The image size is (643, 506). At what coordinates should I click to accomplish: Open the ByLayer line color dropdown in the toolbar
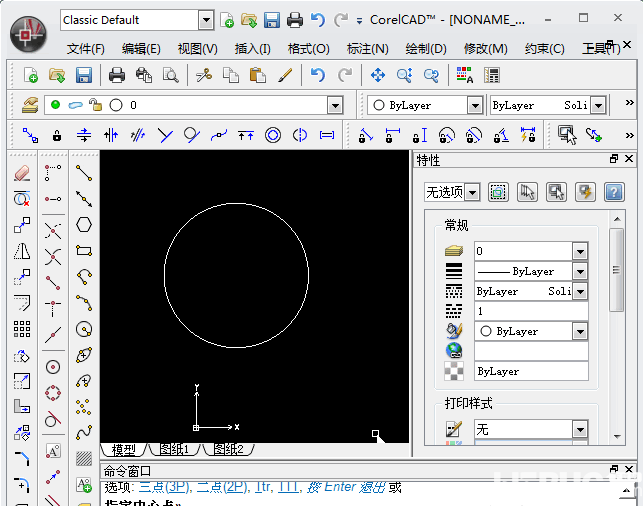(474, 106)
